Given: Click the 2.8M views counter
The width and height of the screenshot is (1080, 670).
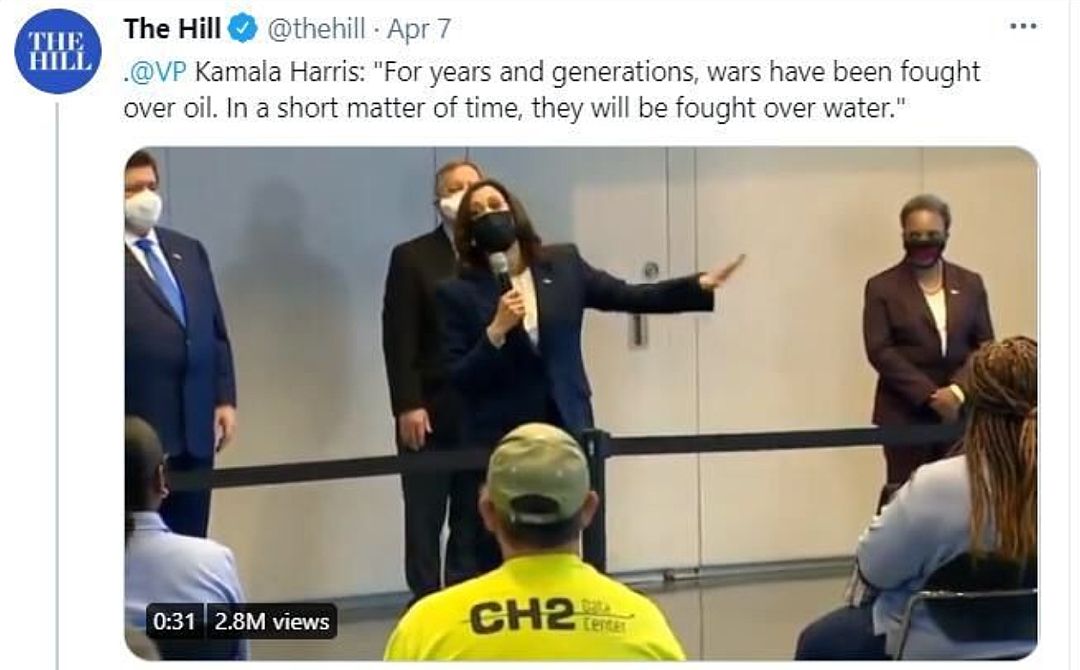Looking at the screenshot, I should click(271, 621).
